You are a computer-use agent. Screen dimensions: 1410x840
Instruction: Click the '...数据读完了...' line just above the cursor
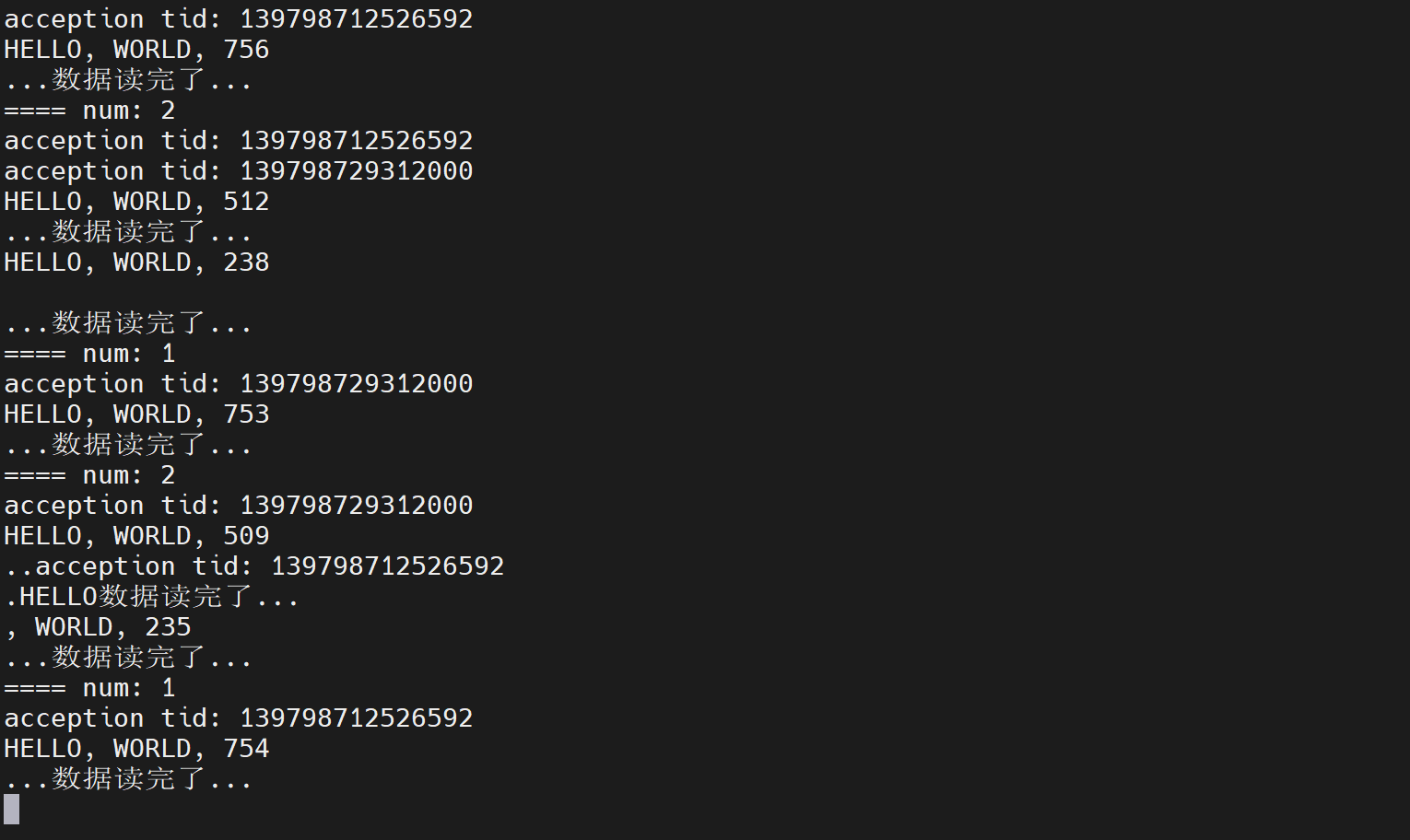point(128,779)
